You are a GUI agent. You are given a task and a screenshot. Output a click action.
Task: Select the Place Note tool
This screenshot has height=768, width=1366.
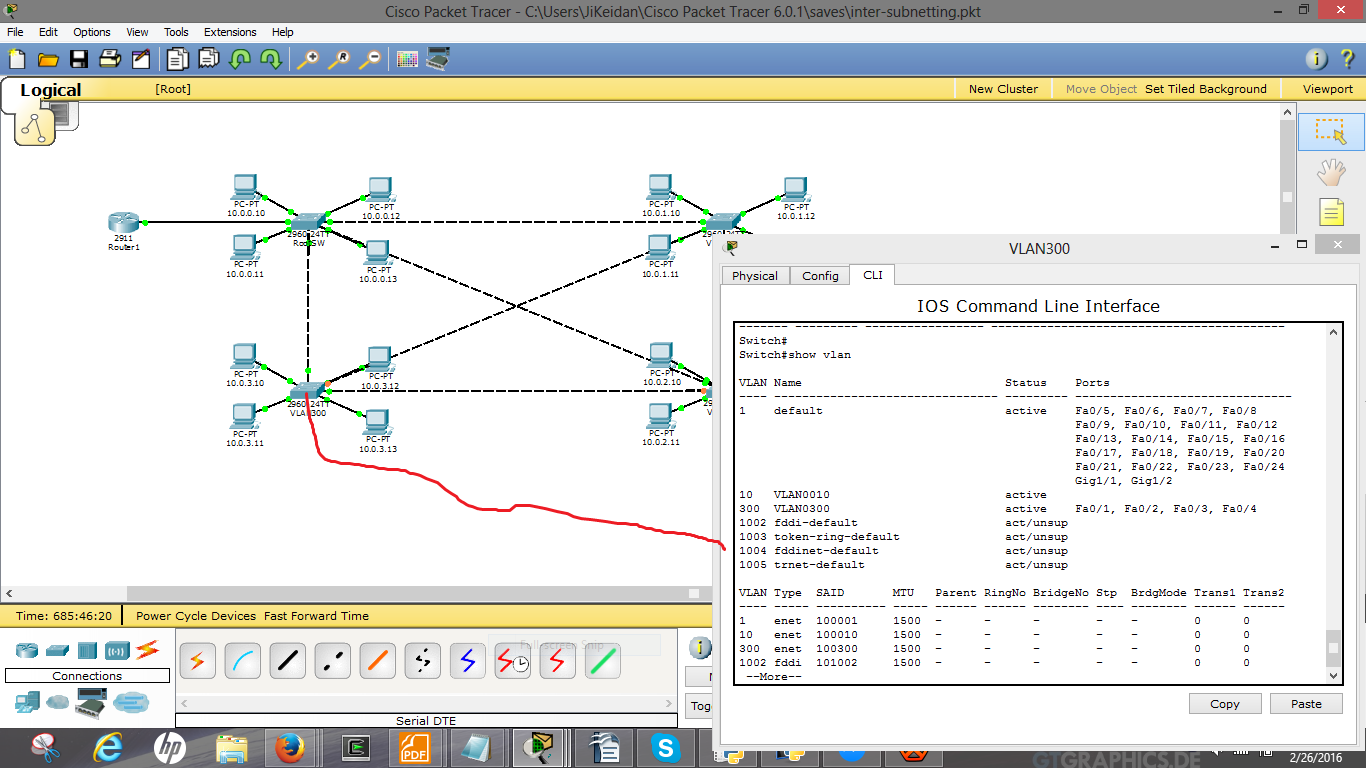1331,212
